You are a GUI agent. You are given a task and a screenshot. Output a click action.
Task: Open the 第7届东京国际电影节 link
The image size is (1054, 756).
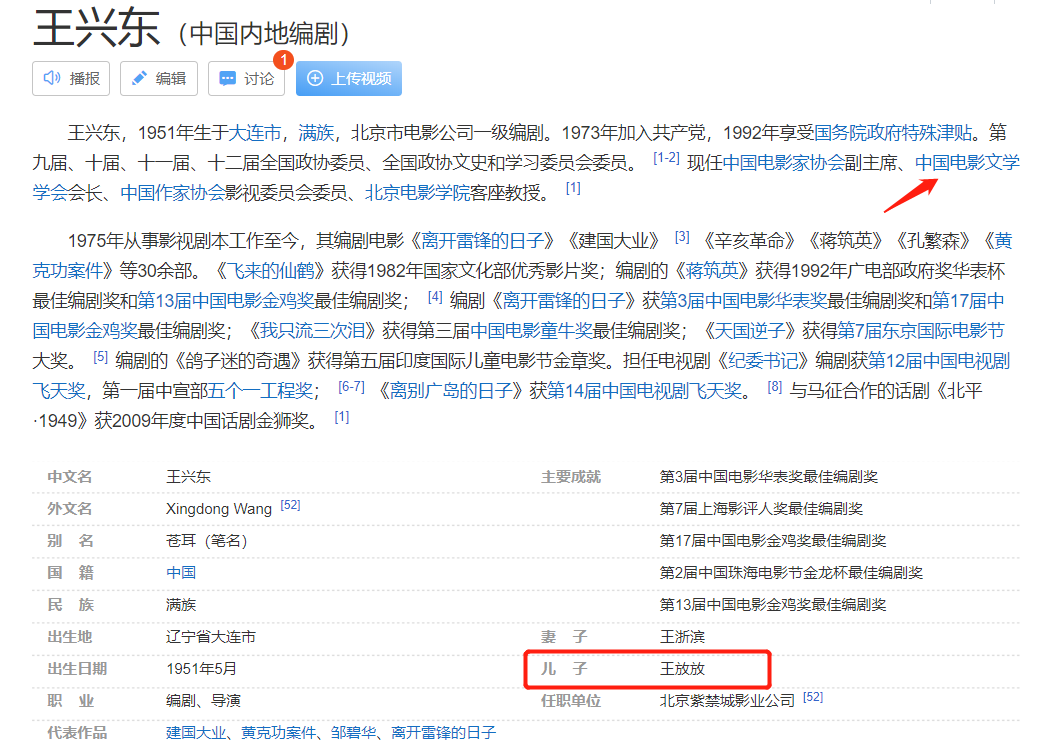tap(921, 331)
